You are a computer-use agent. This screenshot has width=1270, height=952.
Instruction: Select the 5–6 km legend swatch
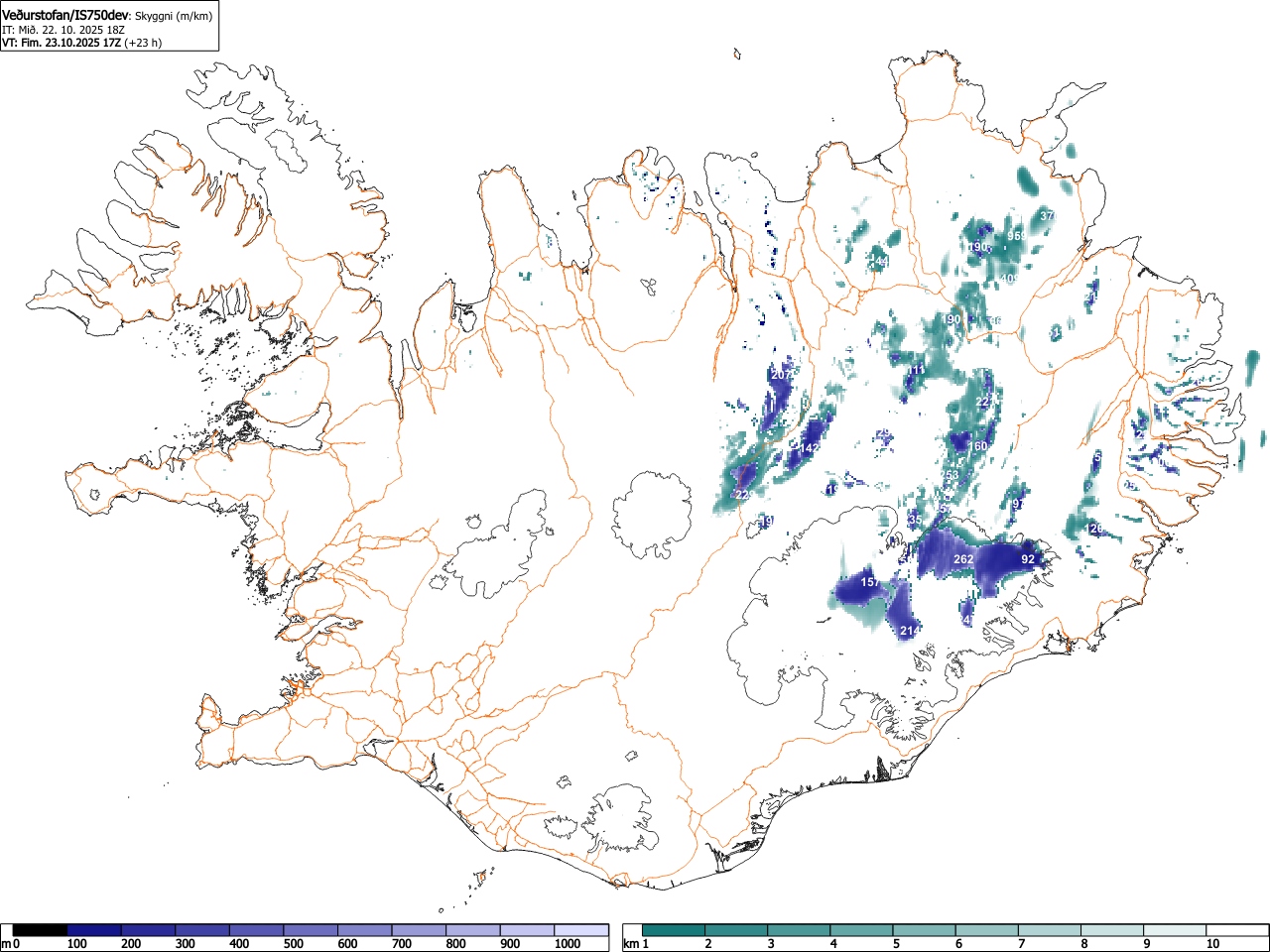coord(924,930)
